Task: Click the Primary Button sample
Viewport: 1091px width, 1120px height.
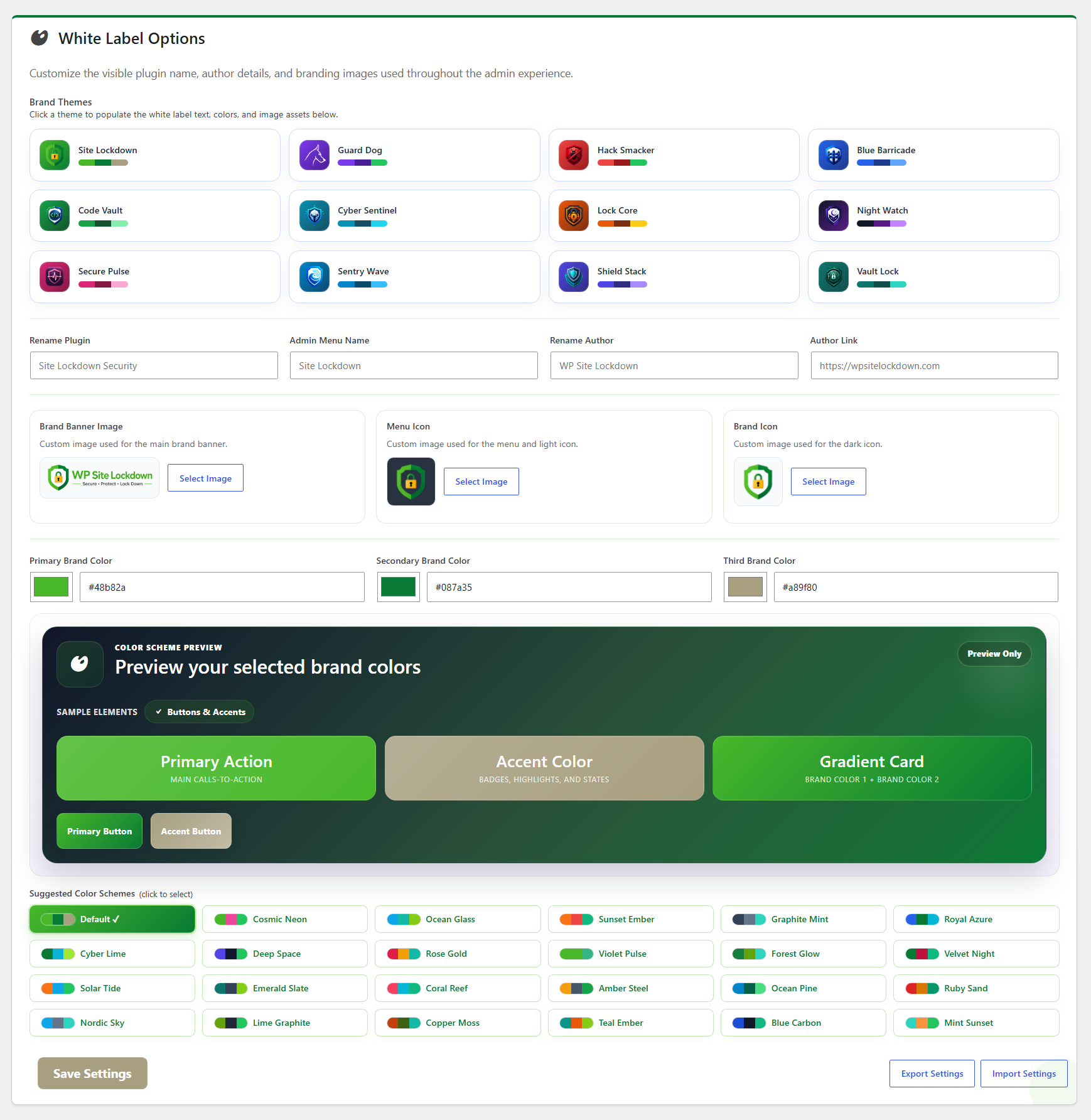Action: click(x=99, y=831)
